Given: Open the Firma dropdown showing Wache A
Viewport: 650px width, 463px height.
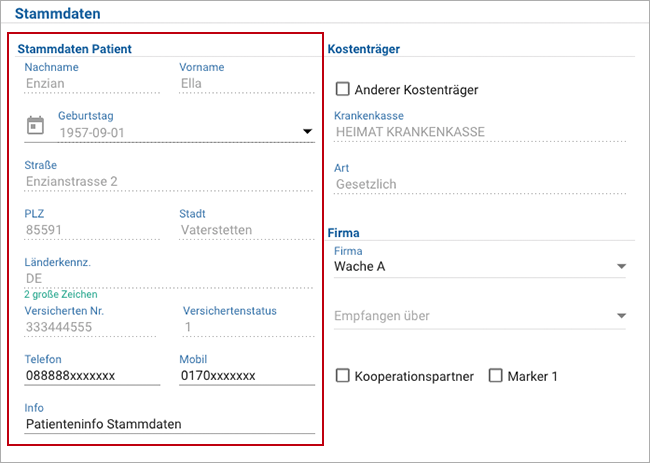Looking at the screenshot, I should tap(480, 267).
